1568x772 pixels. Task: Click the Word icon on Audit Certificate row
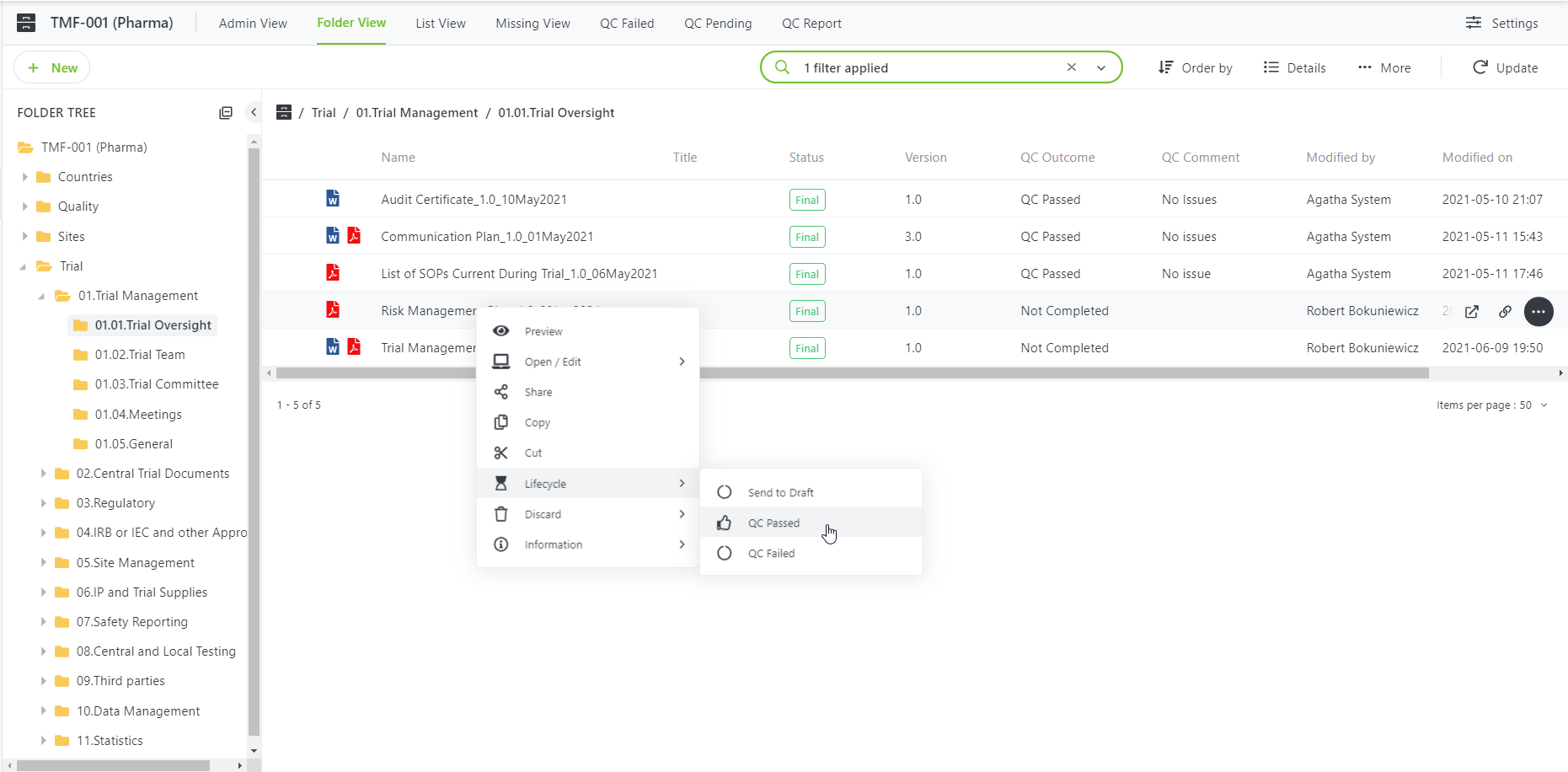[332, 198]
